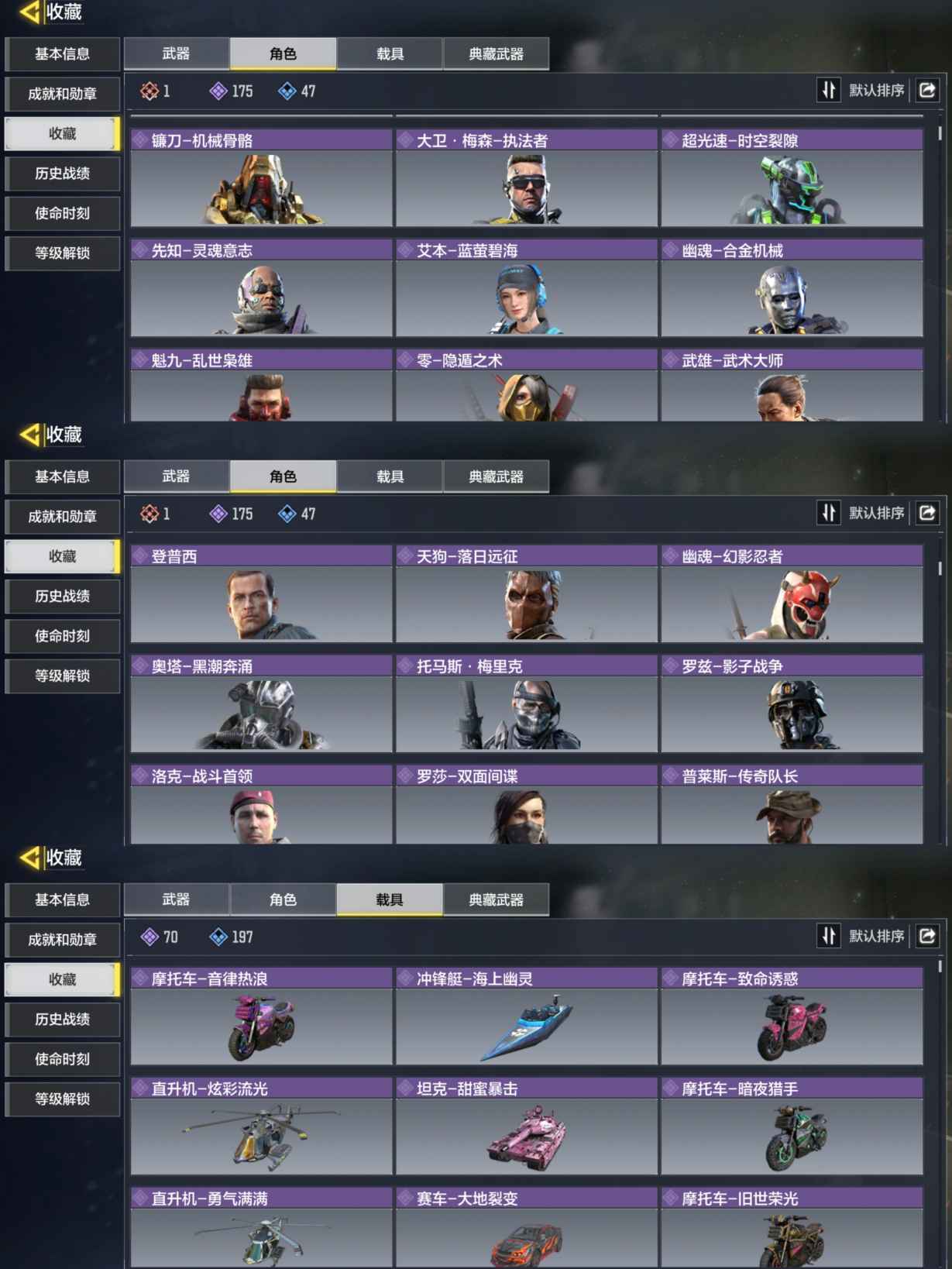Click the blue diamond icon beside count 197
Screen dimensions: 952x1269
(218, 937)
